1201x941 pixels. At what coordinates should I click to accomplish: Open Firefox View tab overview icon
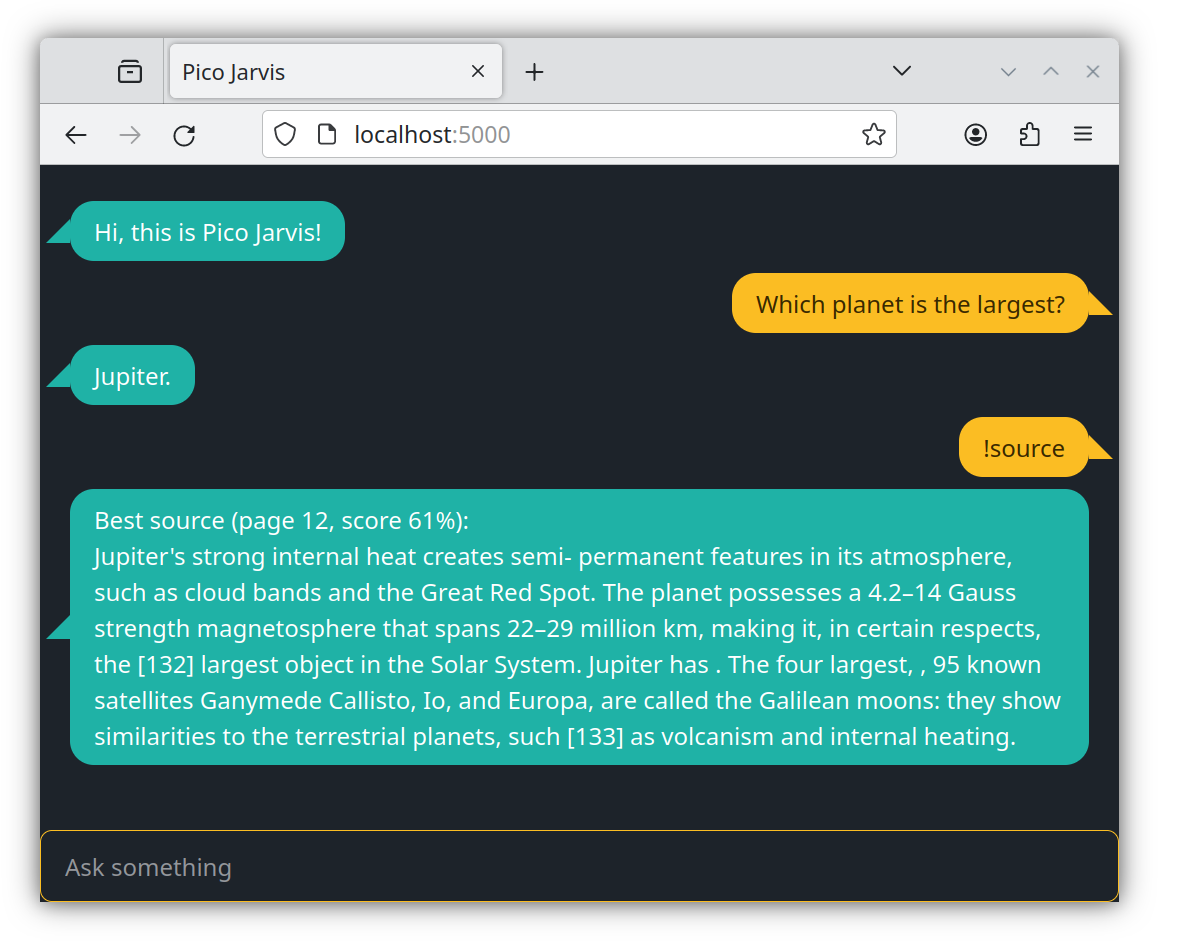pyautogui.click(x=130, y=71)
